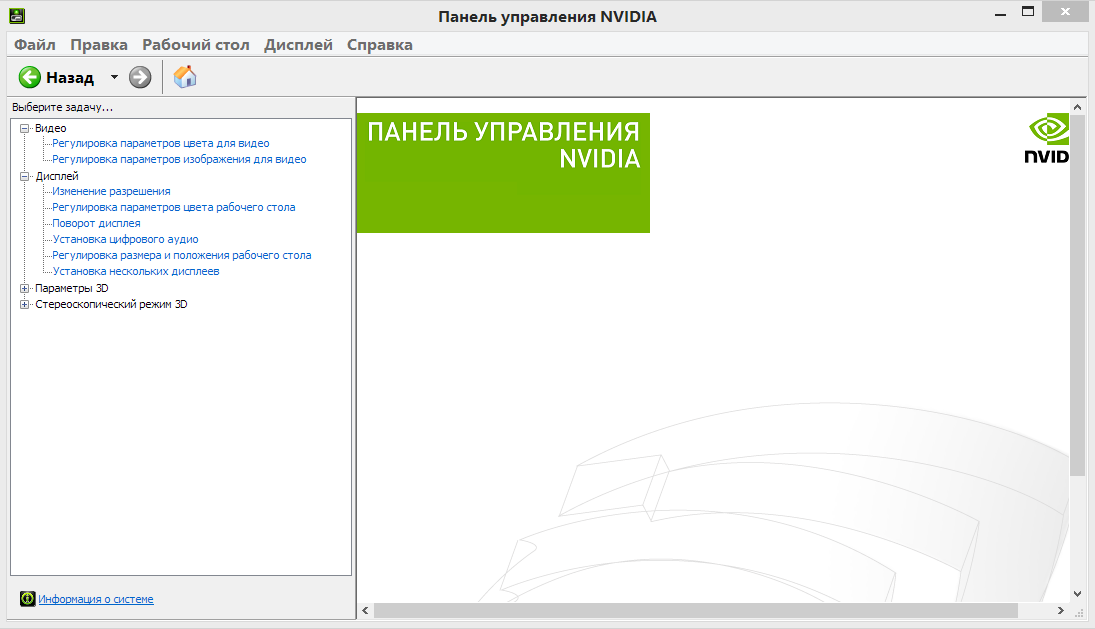The height and width of the screenshot is (629, 1095).
Task: Open the Справка menu
Action: (380, 45)
